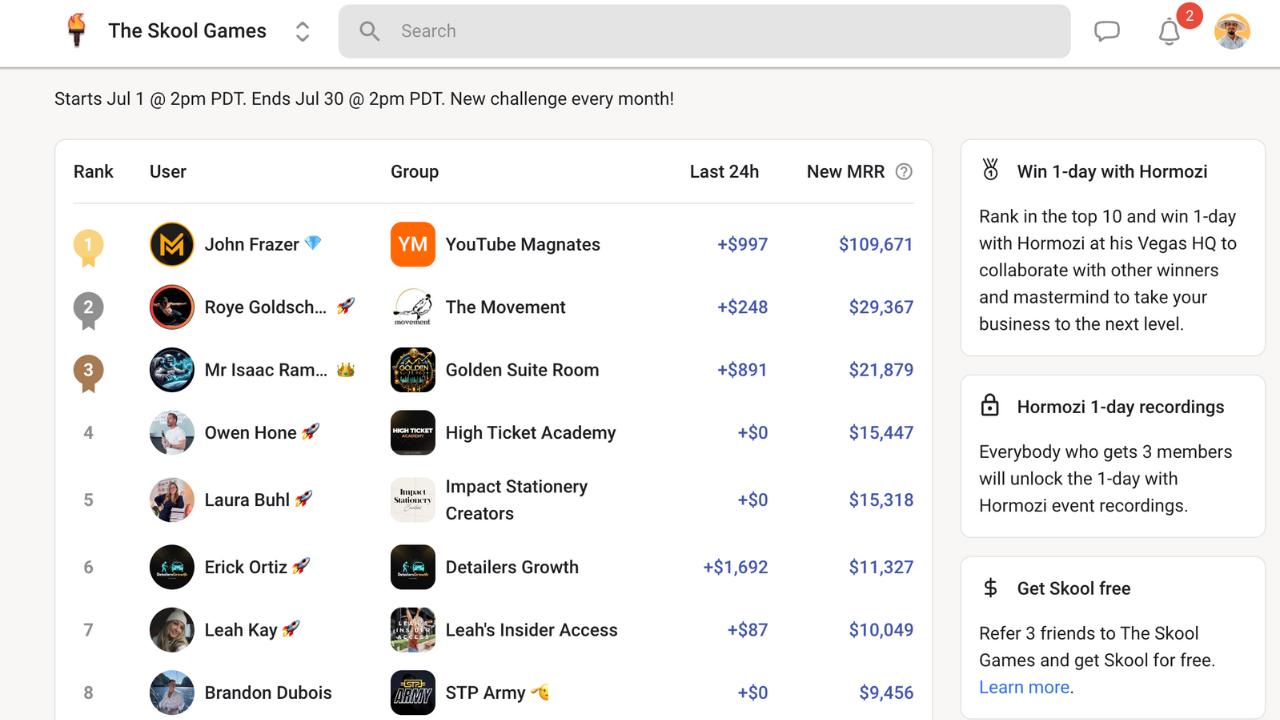Click Brandon Dubois's avatar
The height and width of the screenshot is (720, 1280).
[x=172, y=693]
